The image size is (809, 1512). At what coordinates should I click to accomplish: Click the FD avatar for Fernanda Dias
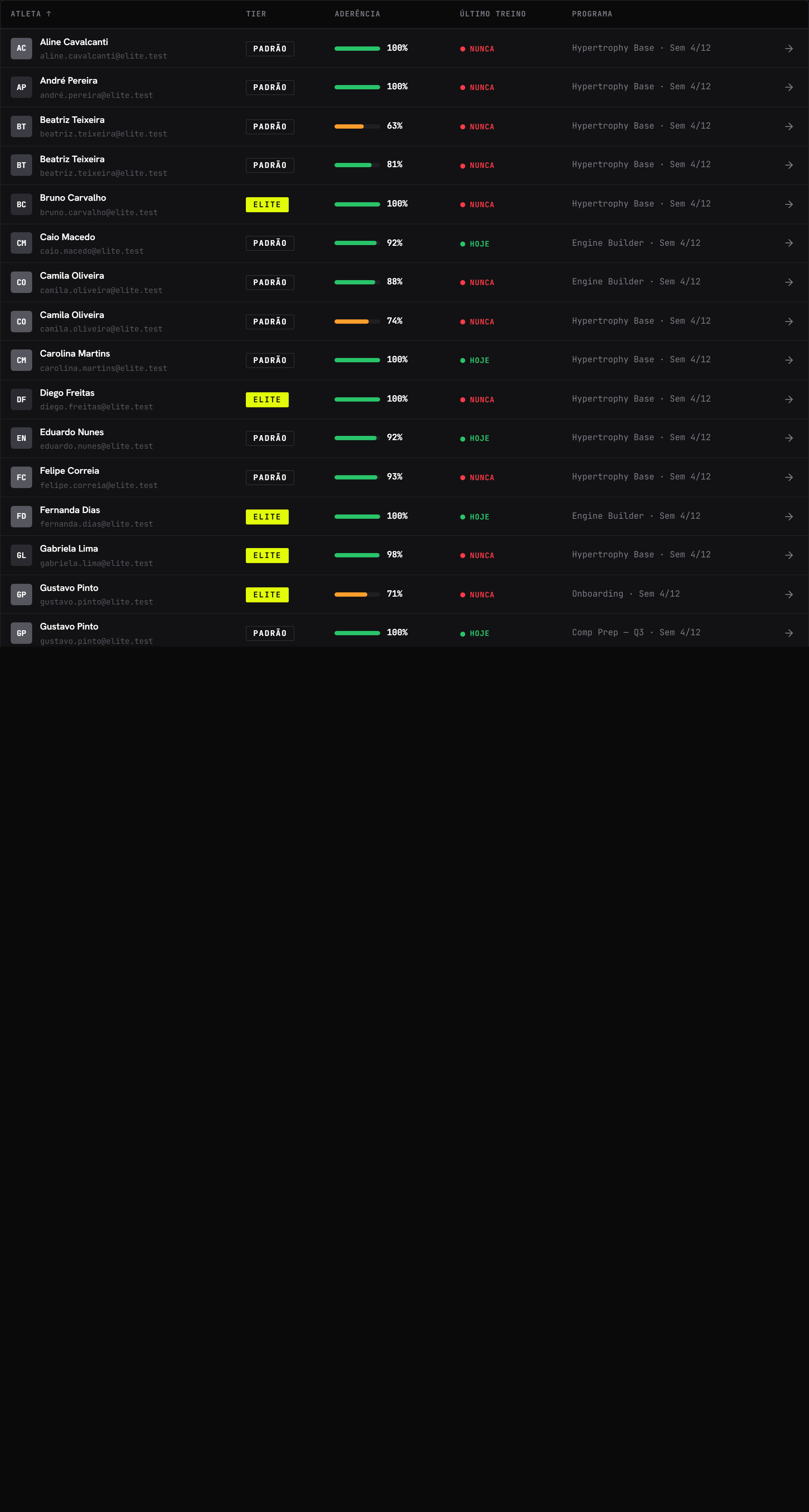coord(21,517)
